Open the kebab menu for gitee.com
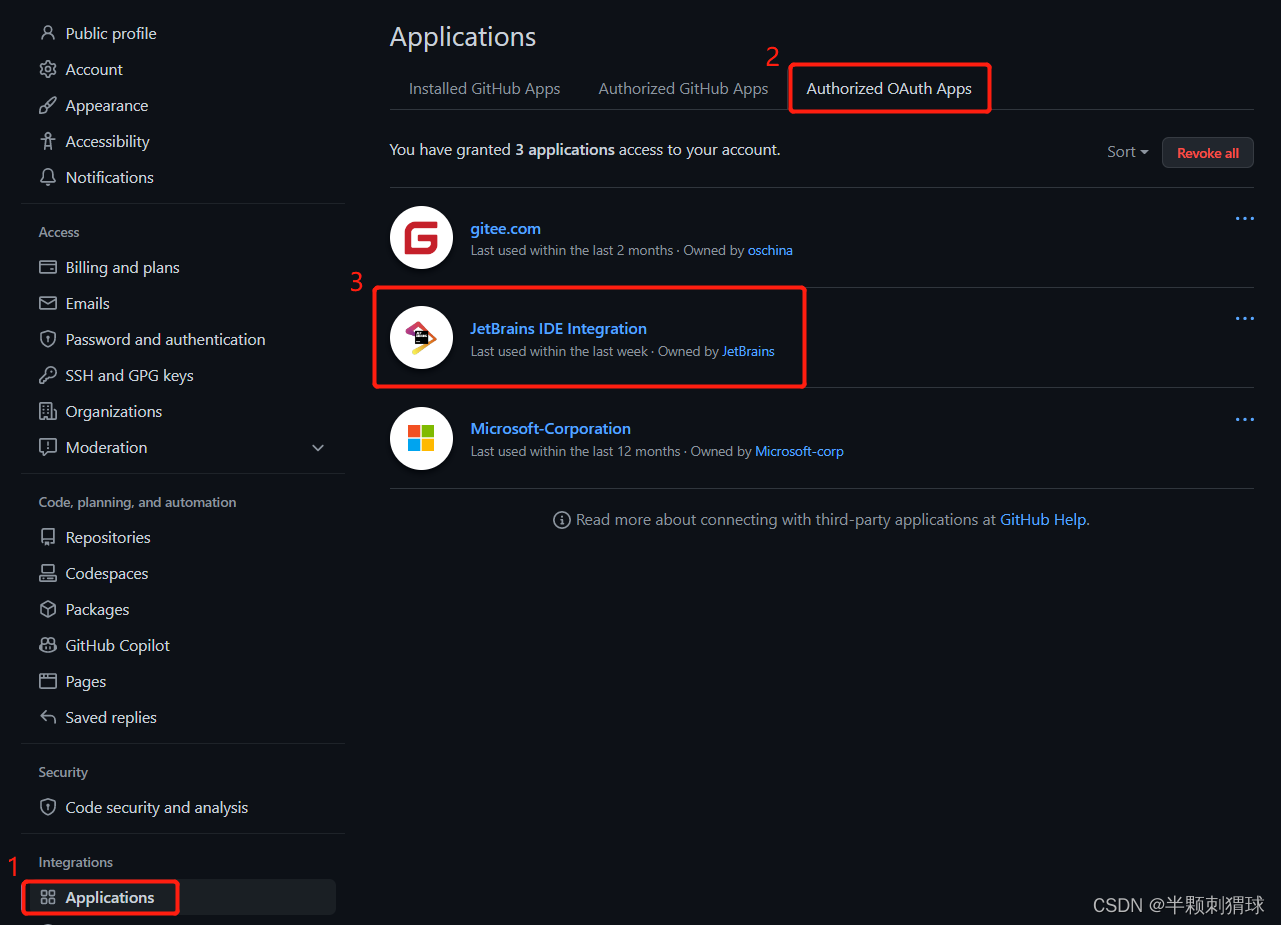The height and width of the screenshot is (925, 1281). point(1244,218)
